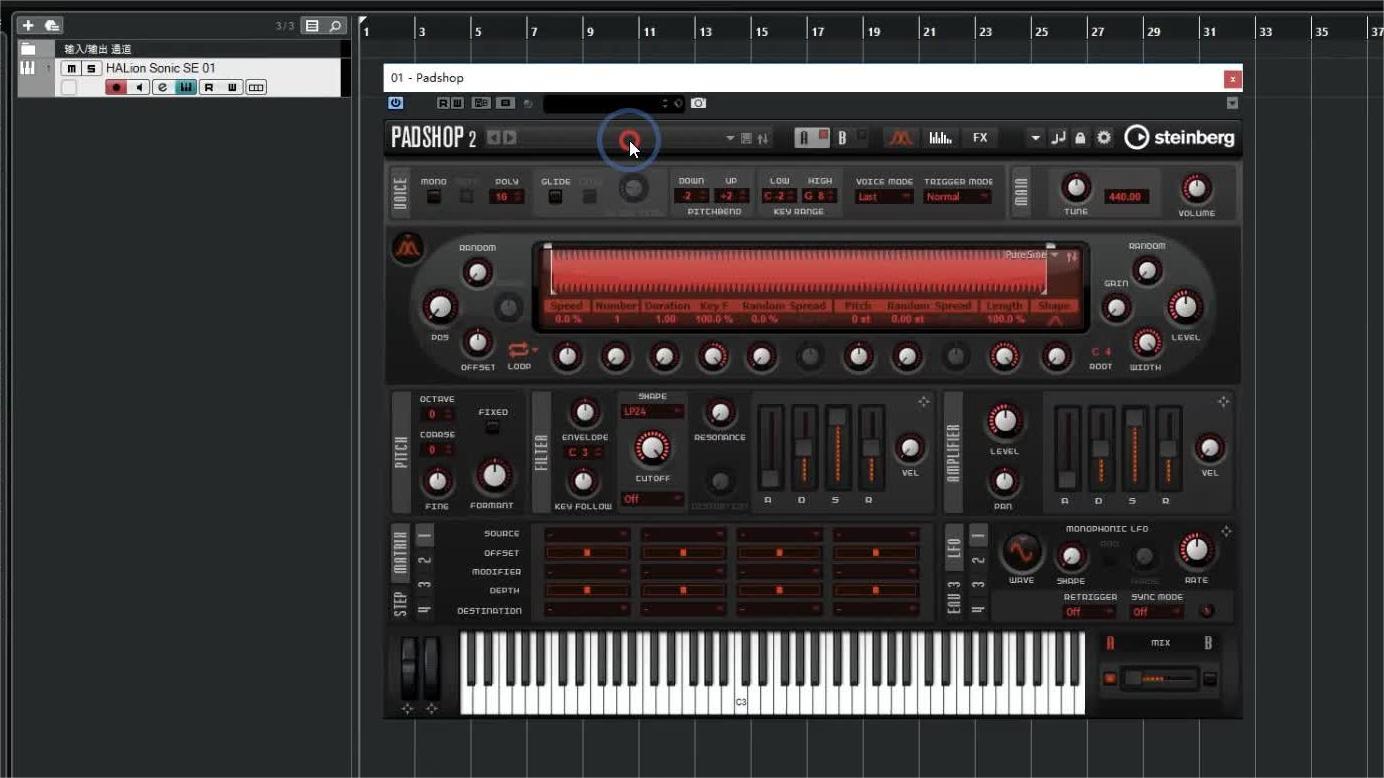Click the lock icon in Padshop toolbar

point(1080,138)
